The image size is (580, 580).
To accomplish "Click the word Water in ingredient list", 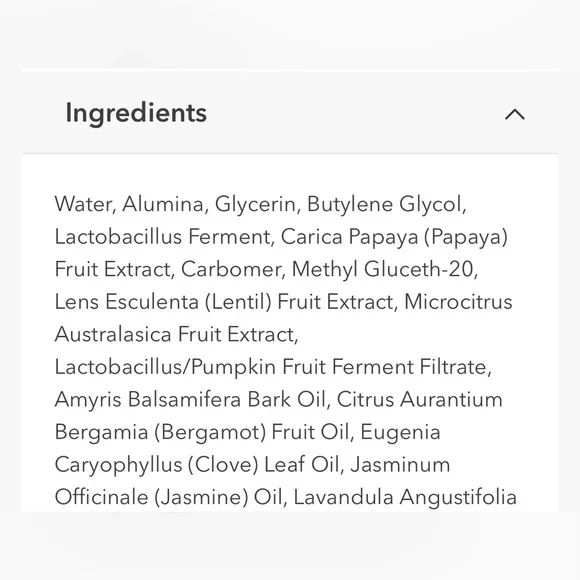I will click(x=83, y=204).
